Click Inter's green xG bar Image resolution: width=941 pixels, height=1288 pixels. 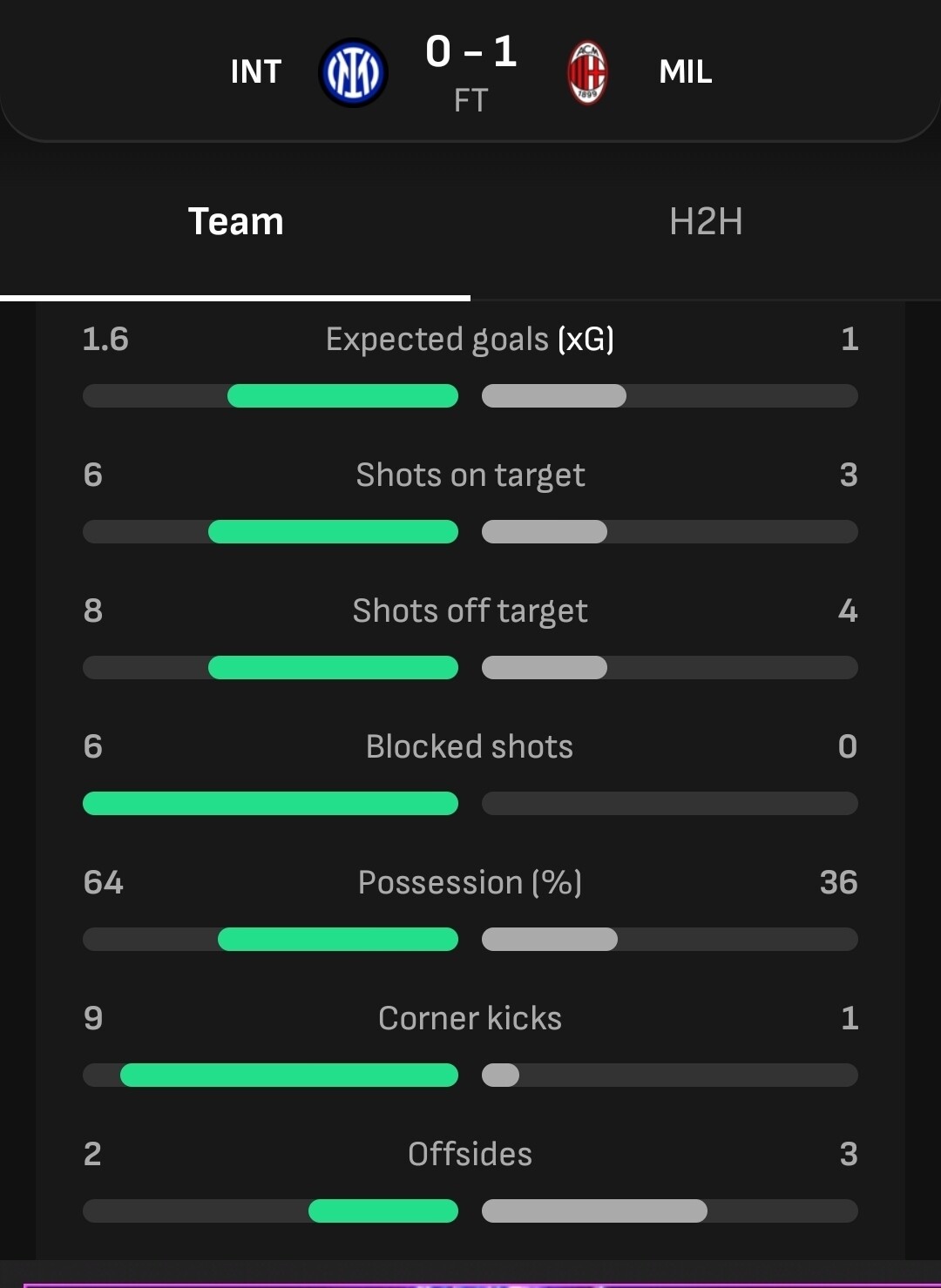[x=342, y=396]
